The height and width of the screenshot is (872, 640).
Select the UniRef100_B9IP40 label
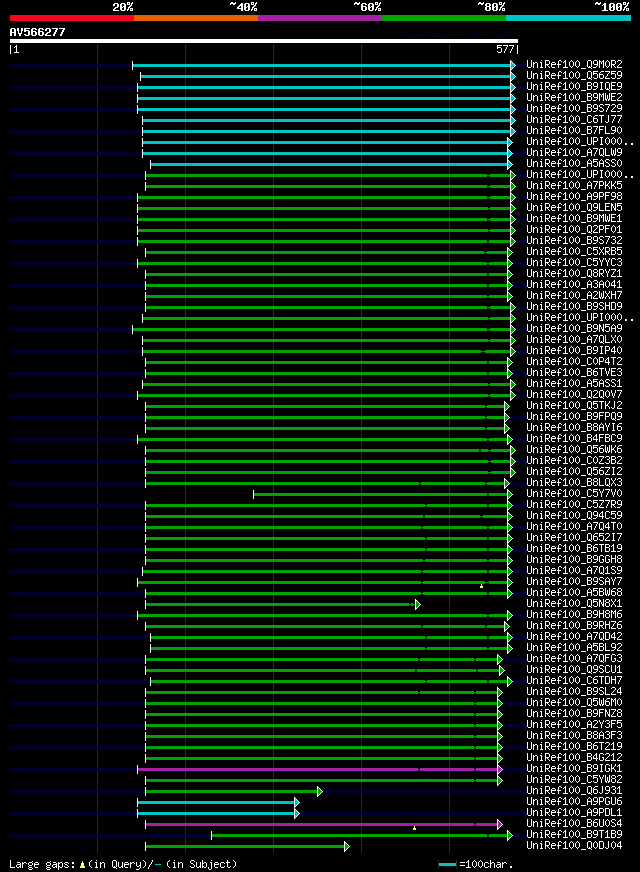coord(574,350)
